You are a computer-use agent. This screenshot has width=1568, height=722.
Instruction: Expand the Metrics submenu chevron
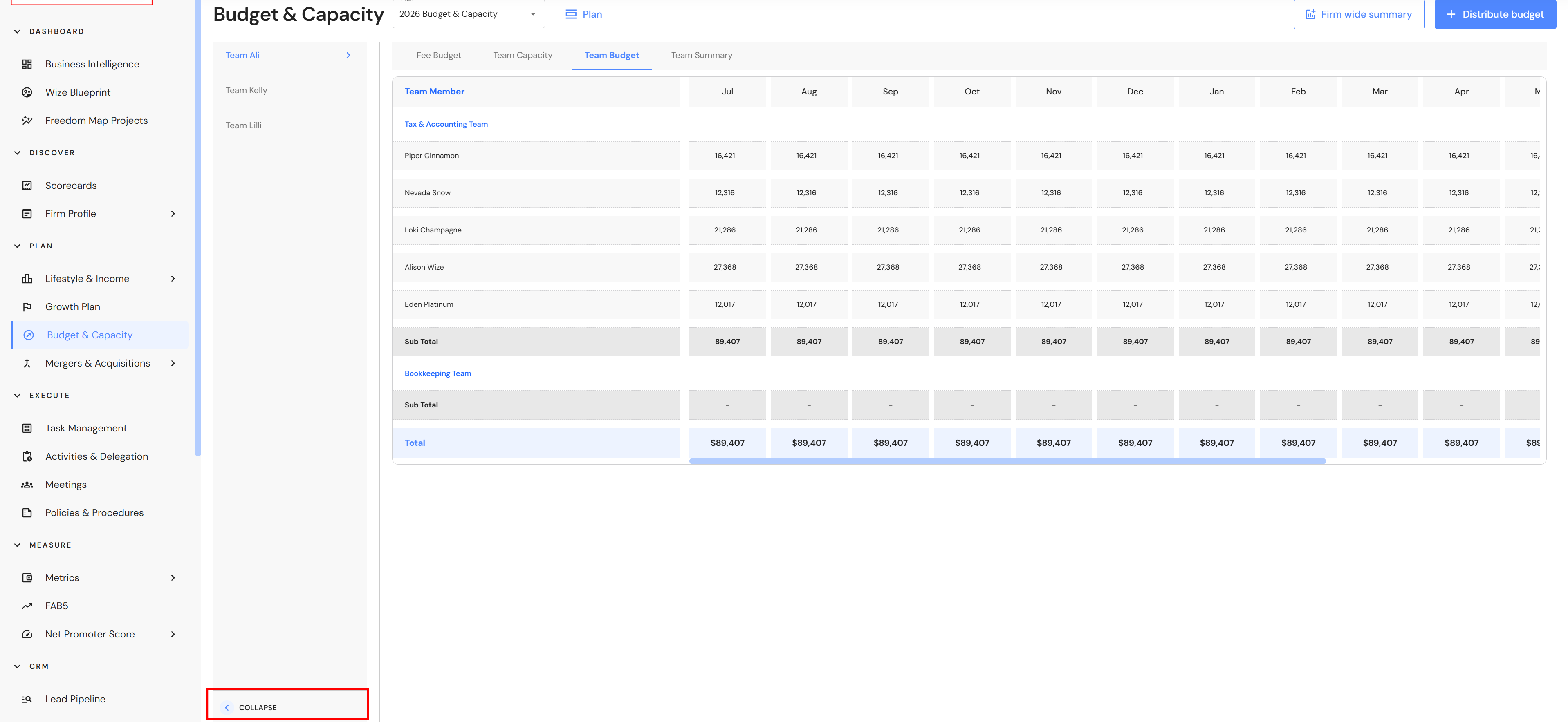[x=173, y=578]
